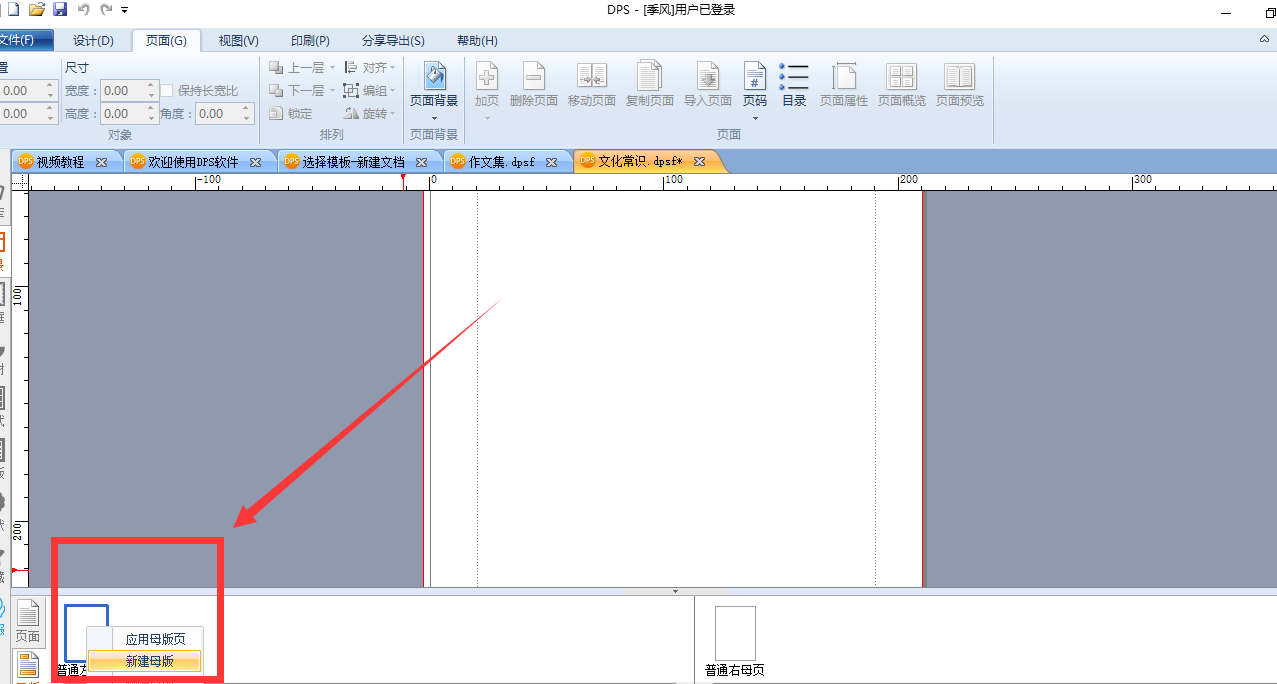Screen dimensions: 1277x684
Task: Open the 页面背景 page background tool
Action: 434,84
